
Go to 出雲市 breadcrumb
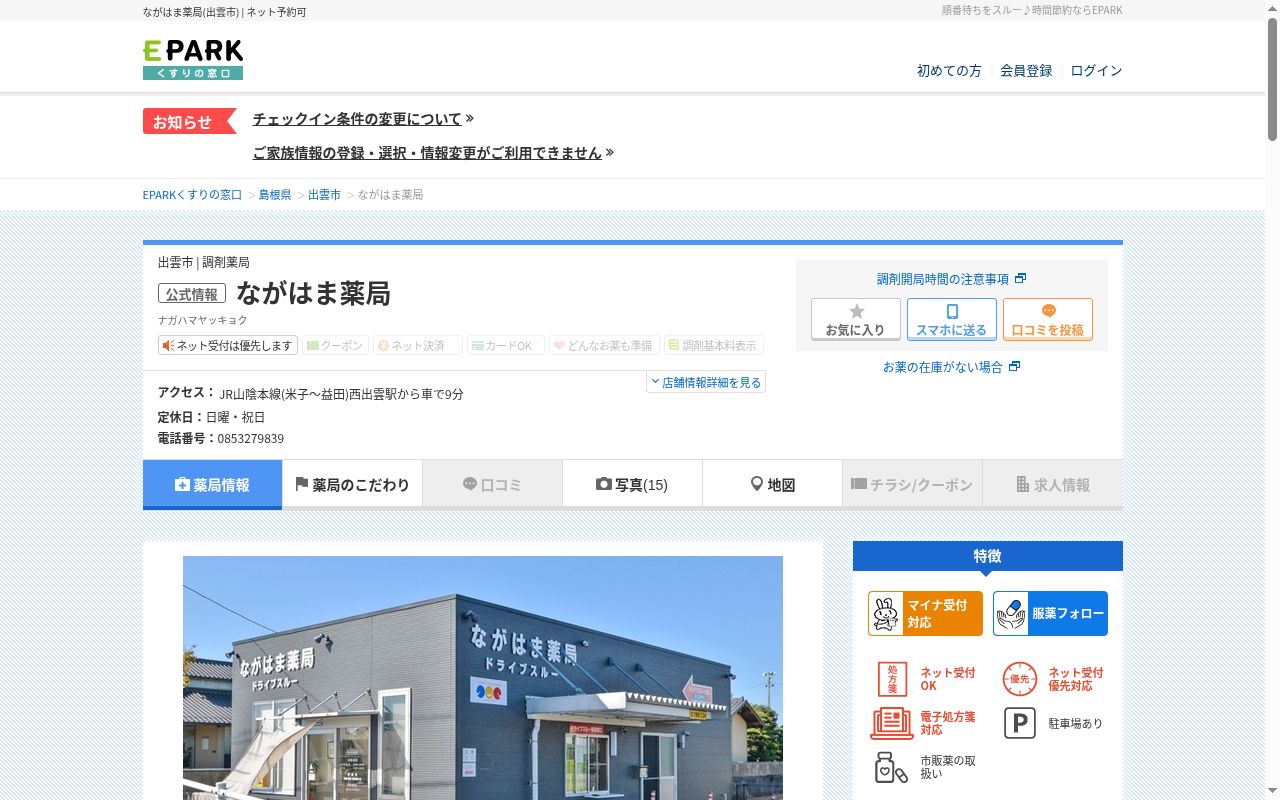pyautogui.click(x=324, y=195)
